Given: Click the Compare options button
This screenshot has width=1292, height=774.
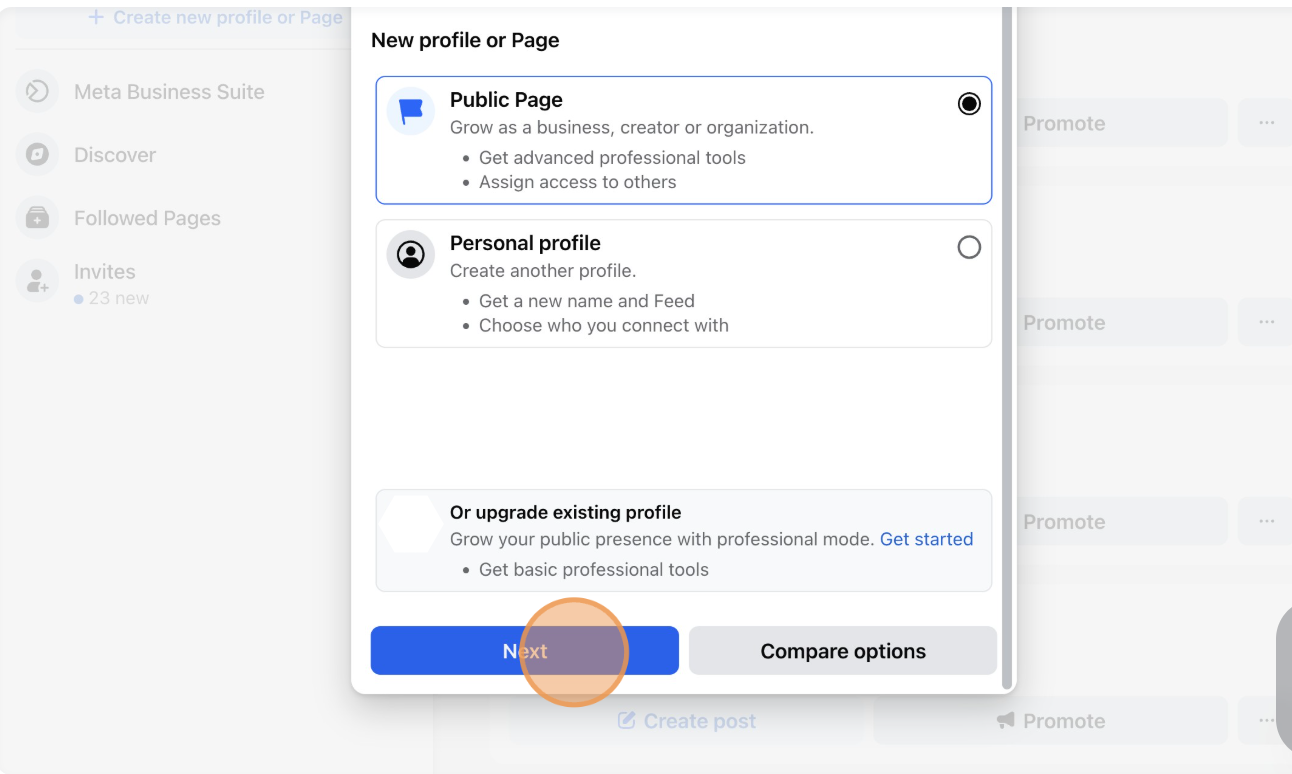Looking at the screenshot, I should 842,651.
